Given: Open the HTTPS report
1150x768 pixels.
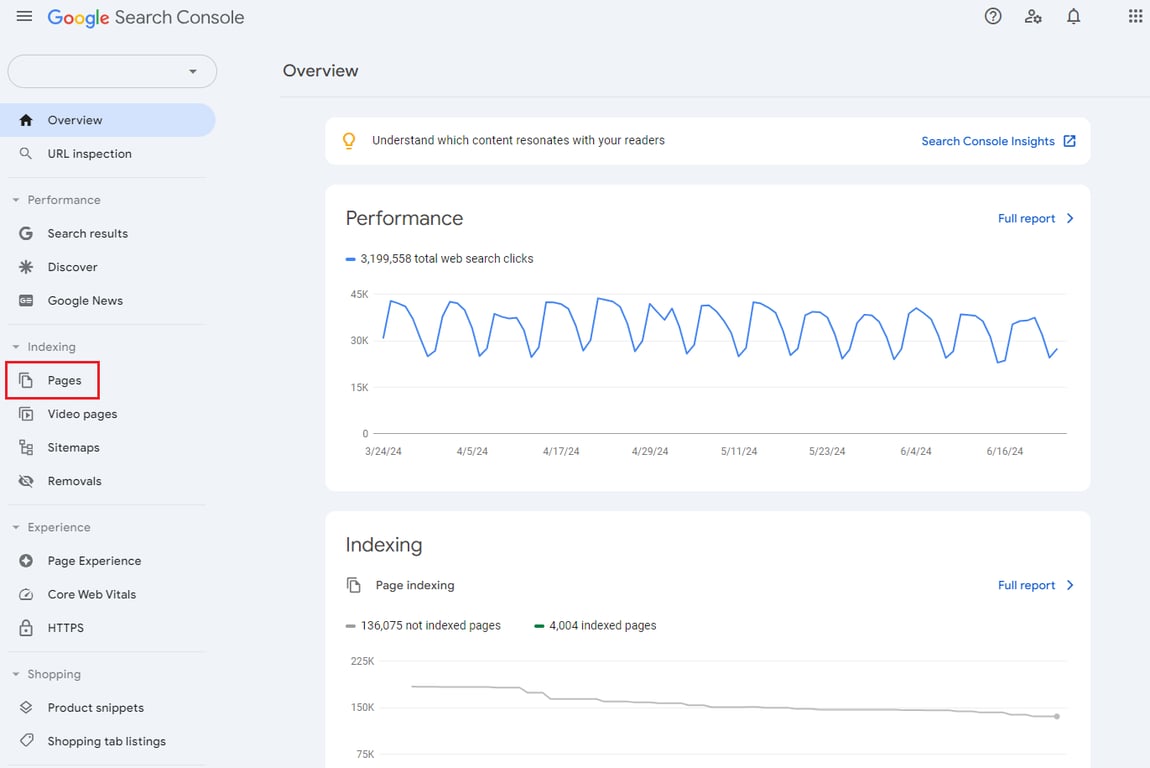Looking at the screenshot, I should tap(66, 627).
